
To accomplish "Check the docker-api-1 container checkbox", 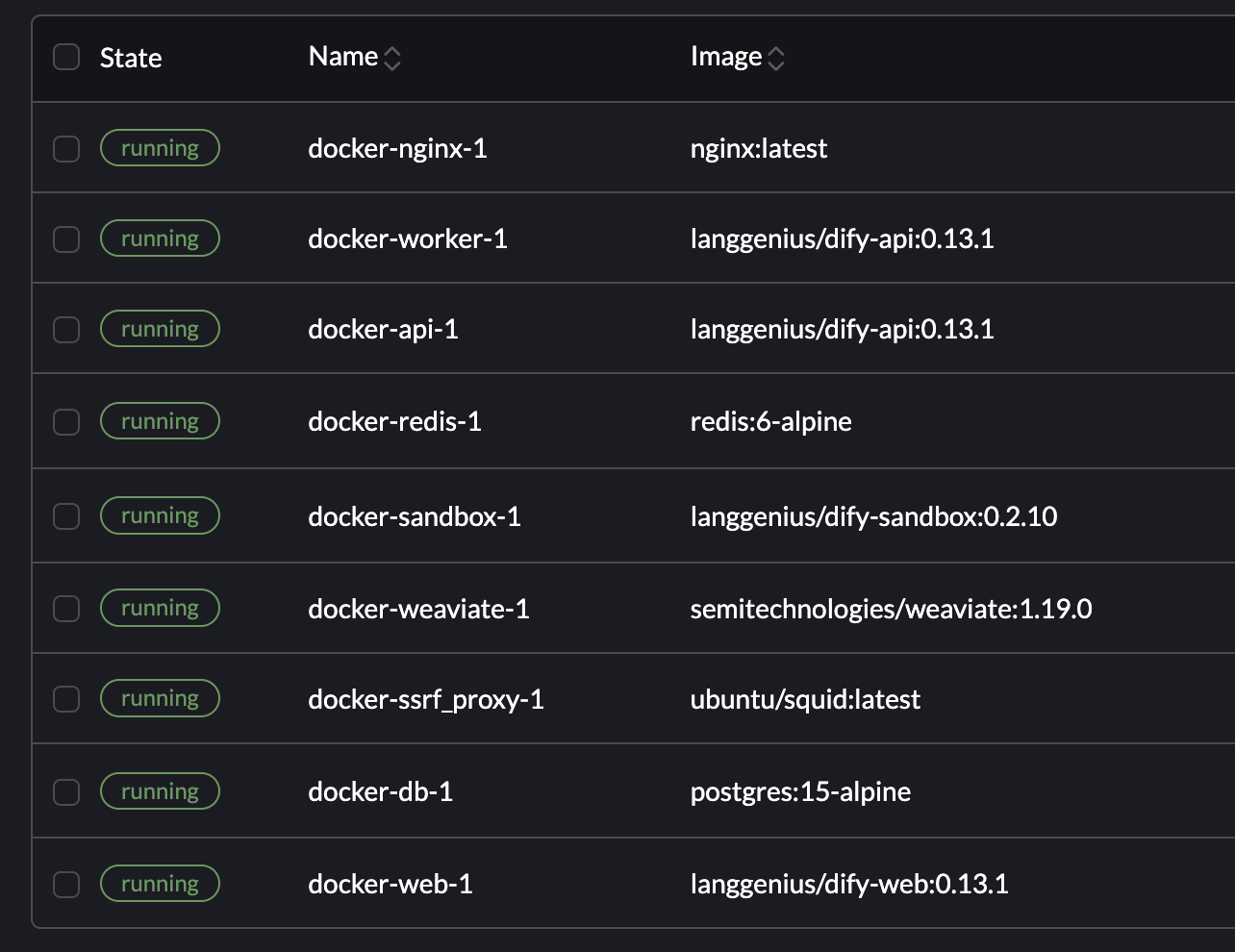I will pyautogui.click(x=66, y=330).
